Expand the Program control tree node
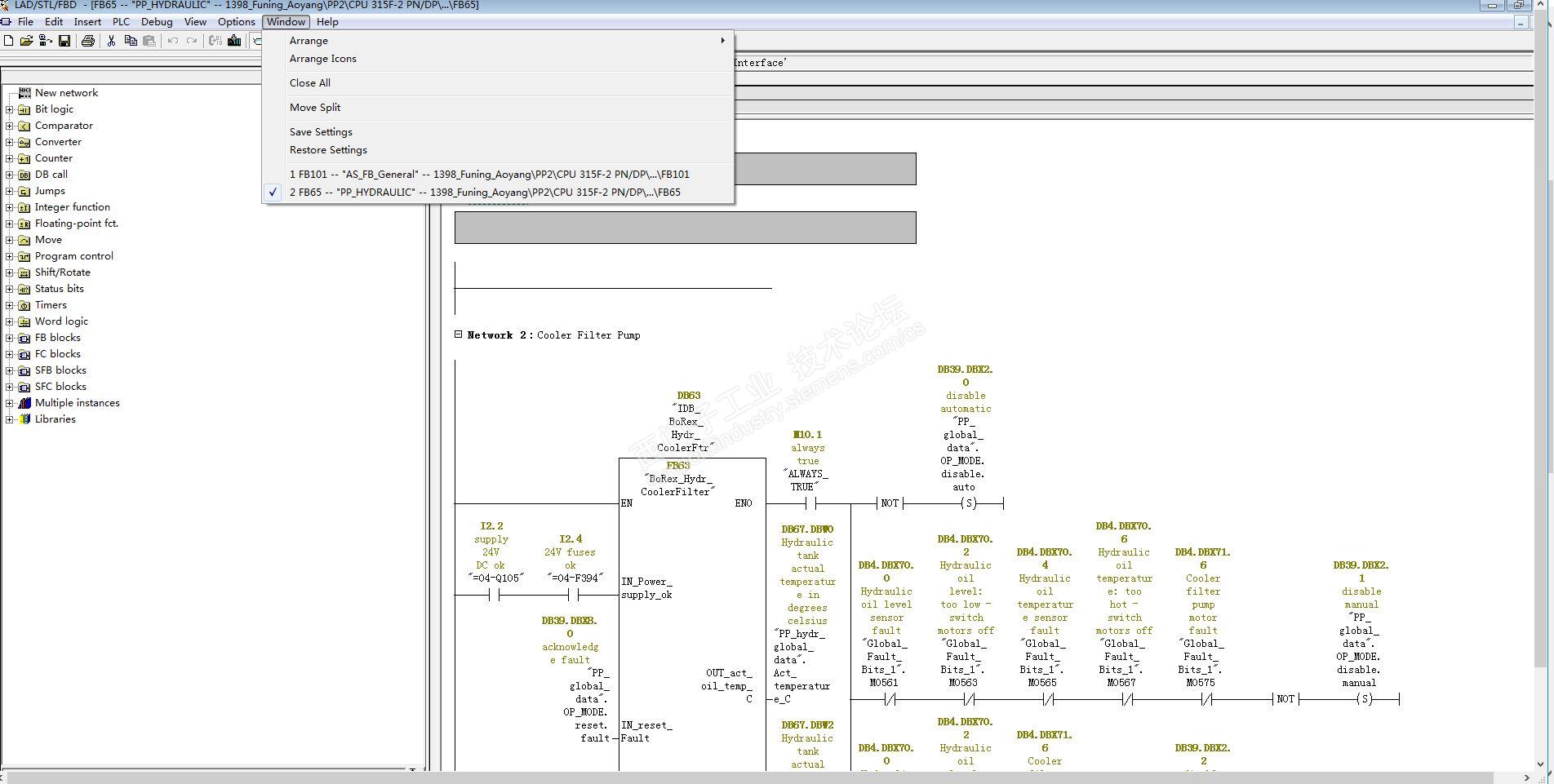 tap(9, 256)
